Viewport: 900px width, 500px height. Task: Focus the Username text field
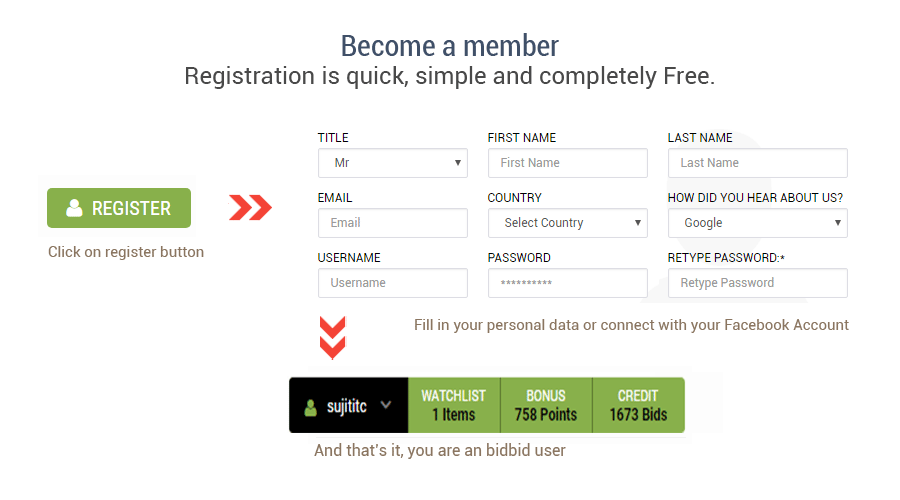pyautogui.click(x=393, y=283)
